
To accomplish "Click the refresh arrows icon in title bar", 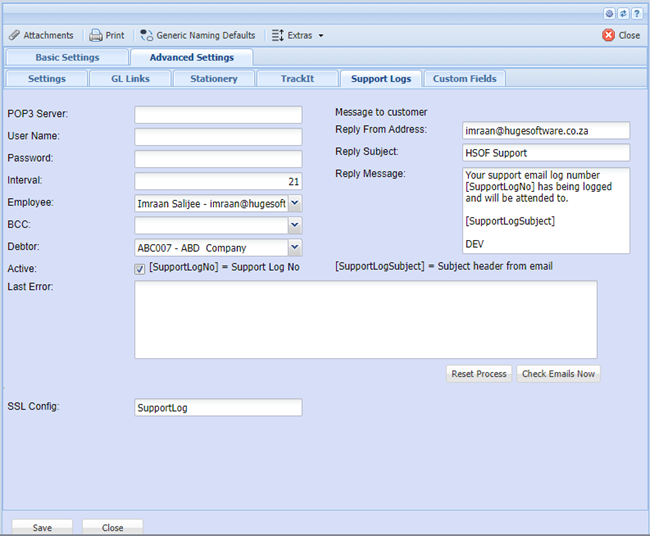I will (x=623, y=13).
